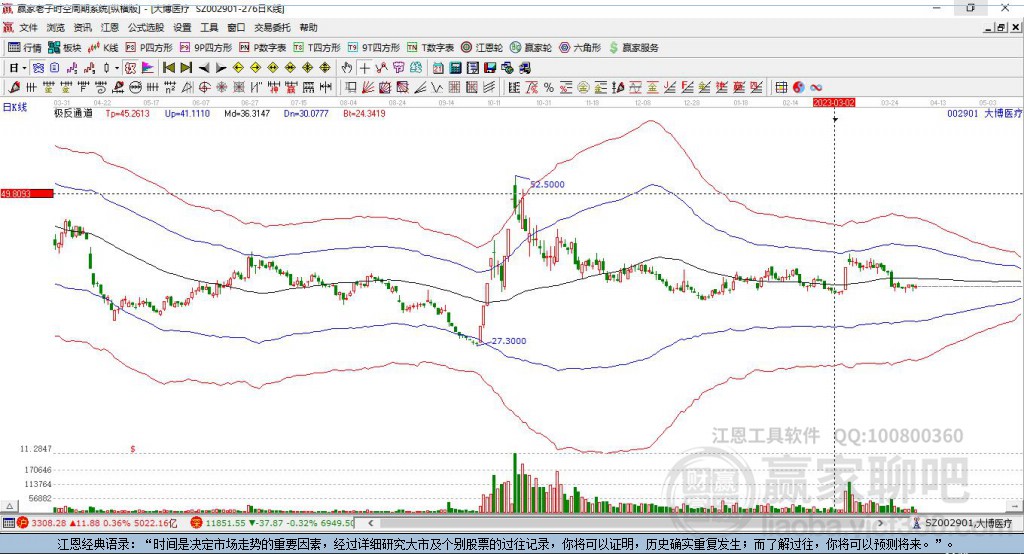The height and width of the screenshot is (554, 1024).
Task: Open the grid table icon
Action: tap(781, 88)
